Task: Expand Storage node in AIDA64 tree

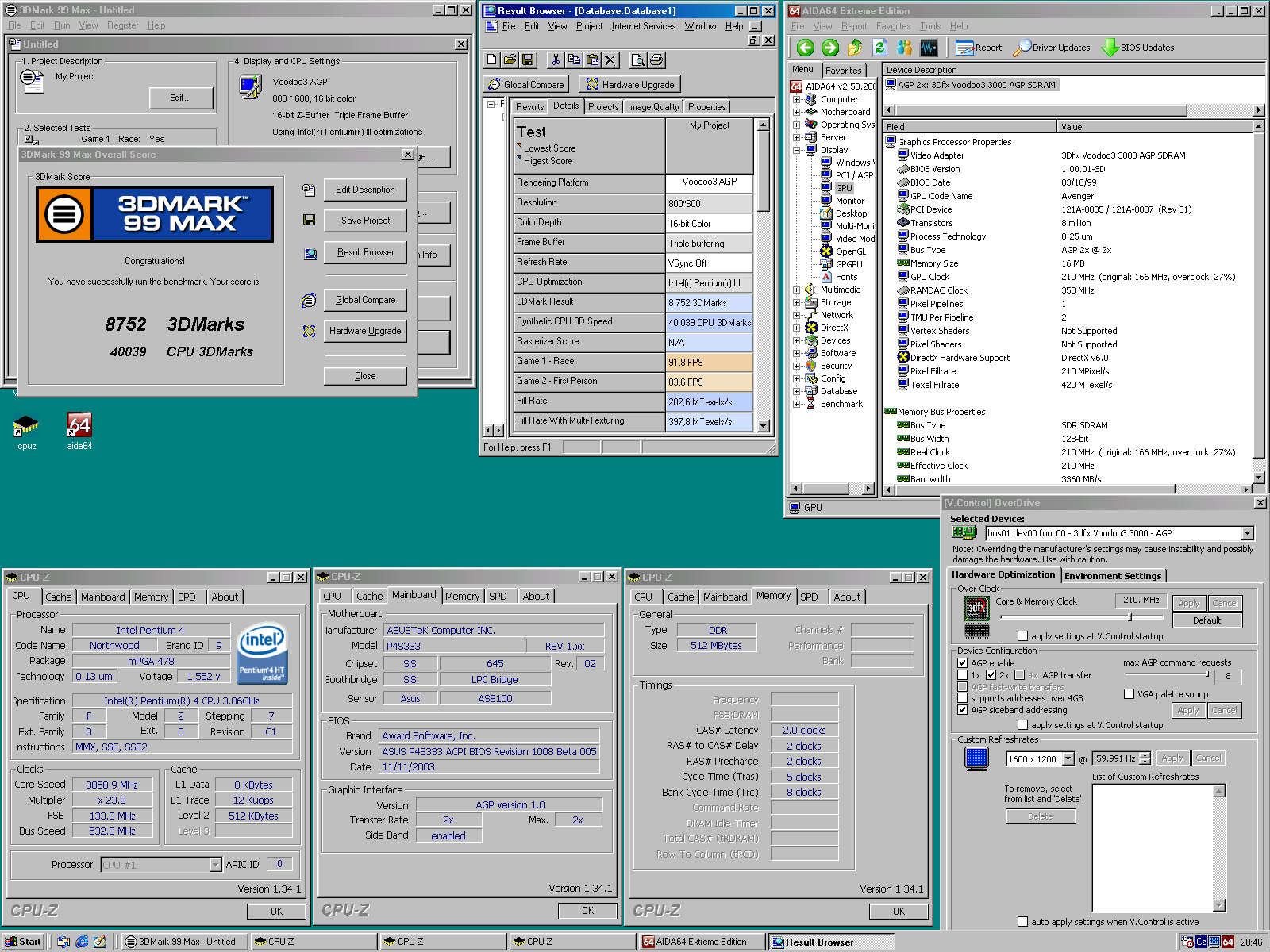Action: click(796, 302)
